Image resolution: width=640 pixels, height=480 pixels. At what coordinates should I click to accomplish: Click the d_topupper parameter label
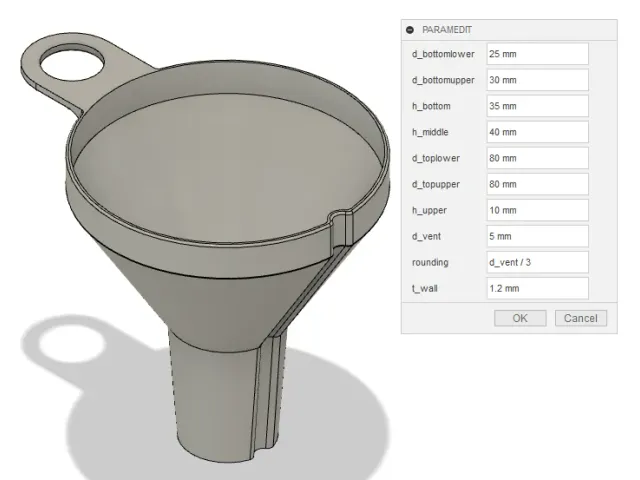436,184
